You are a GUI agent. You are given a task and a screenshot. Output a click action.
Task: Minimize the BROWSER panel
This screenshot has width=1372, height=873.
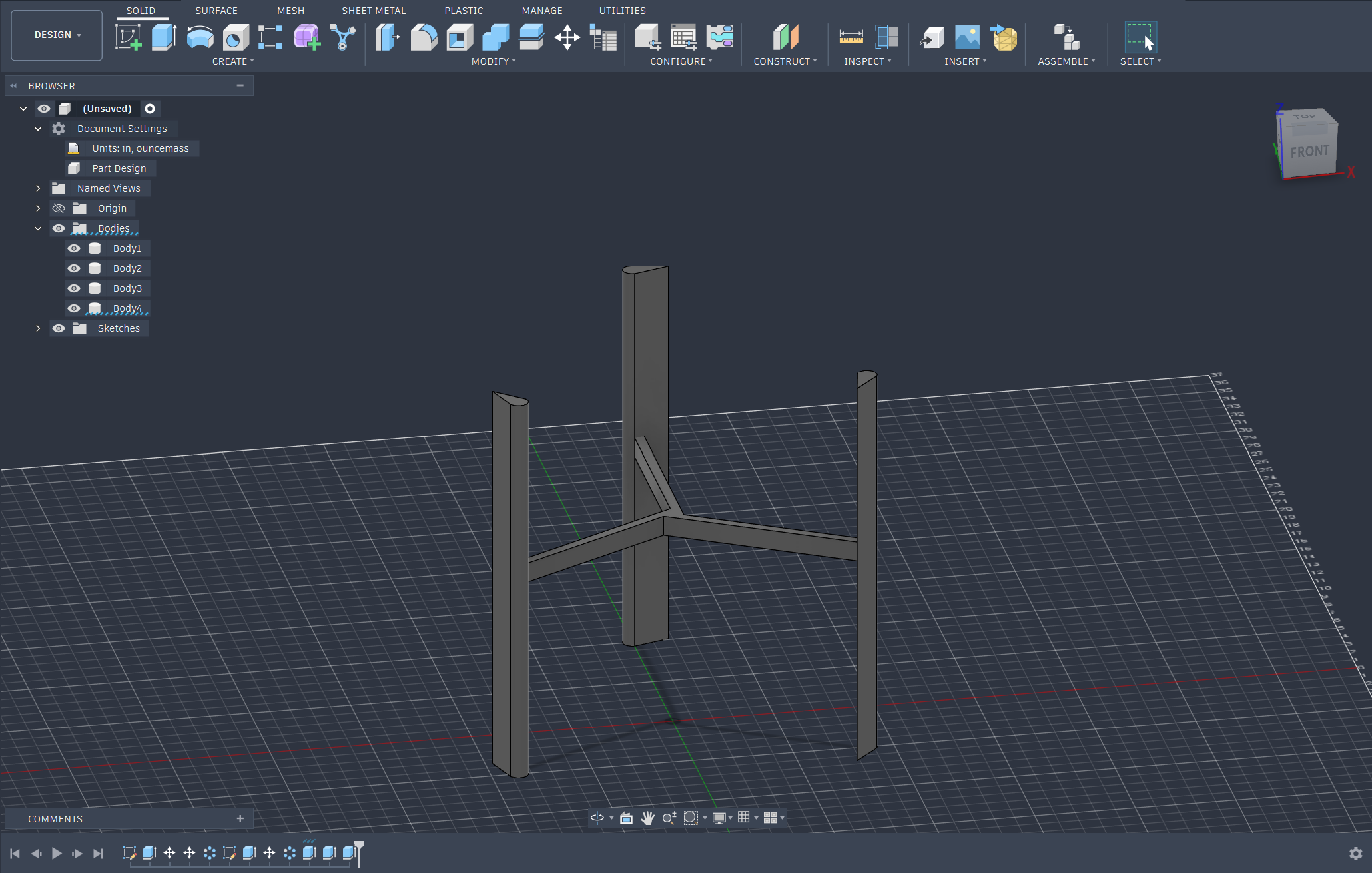click(x=240, y=85)
